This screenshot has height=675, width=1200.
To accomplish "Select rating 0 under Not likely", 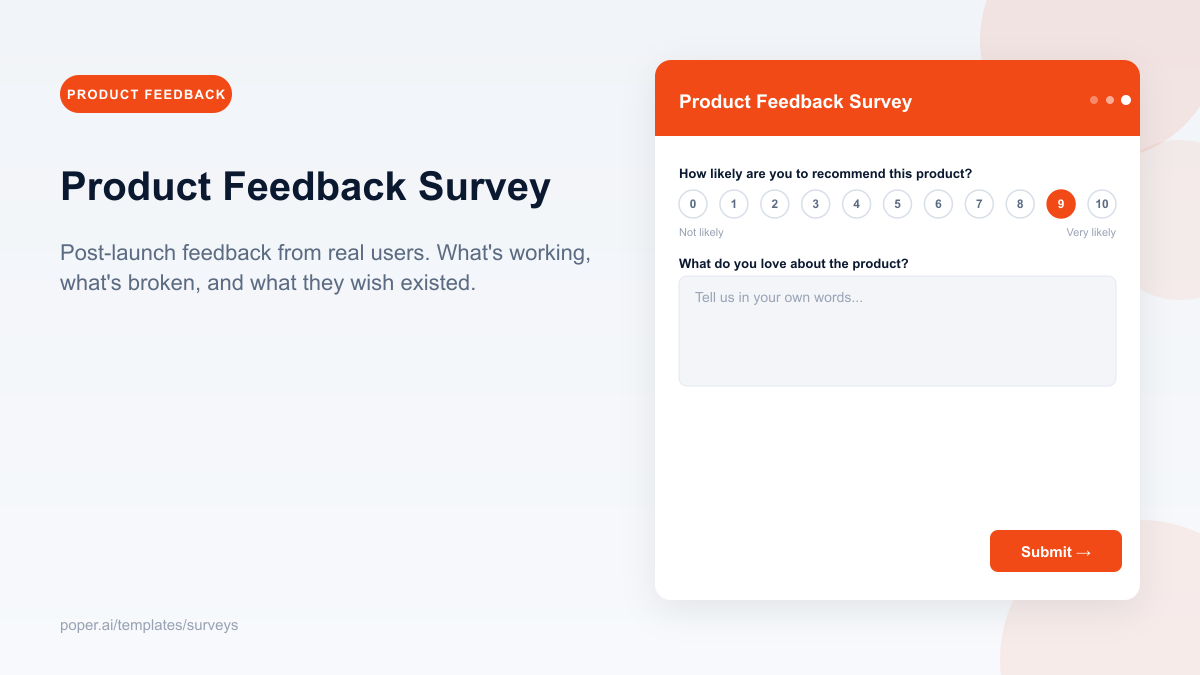I will click(x=693, y=203).
